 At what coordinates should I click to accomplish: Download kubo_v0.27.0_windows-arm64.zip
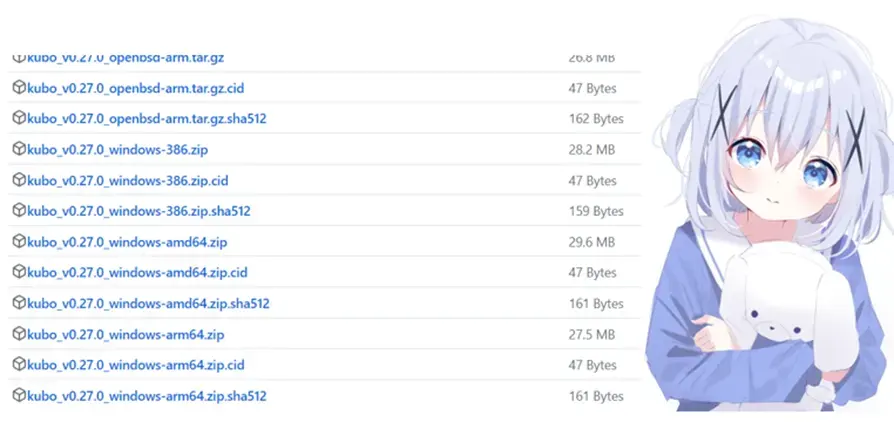(125, 335)
